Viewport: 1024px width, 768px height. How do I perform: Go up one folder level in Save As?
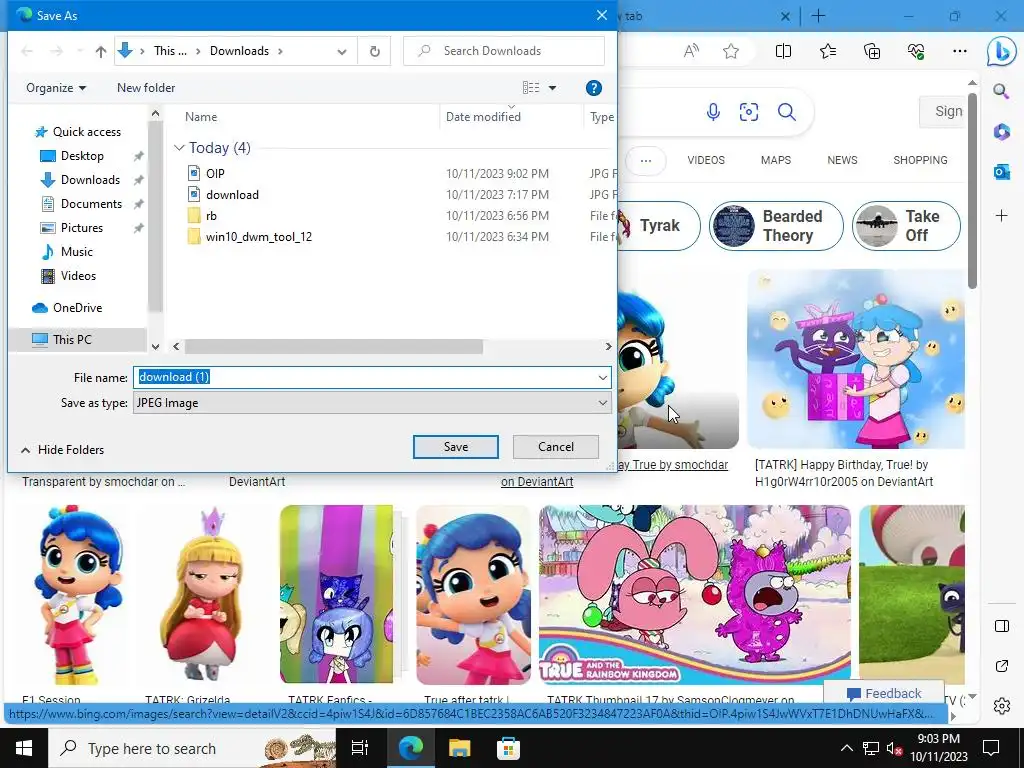(101, 51)
